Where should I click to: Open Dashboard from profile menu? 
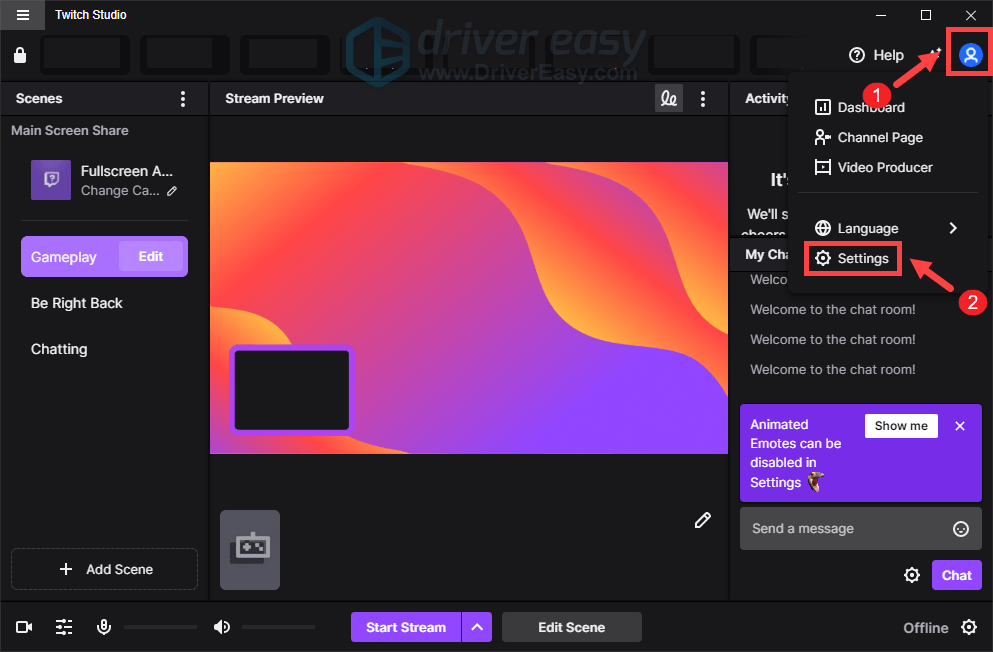pos(859,108)
